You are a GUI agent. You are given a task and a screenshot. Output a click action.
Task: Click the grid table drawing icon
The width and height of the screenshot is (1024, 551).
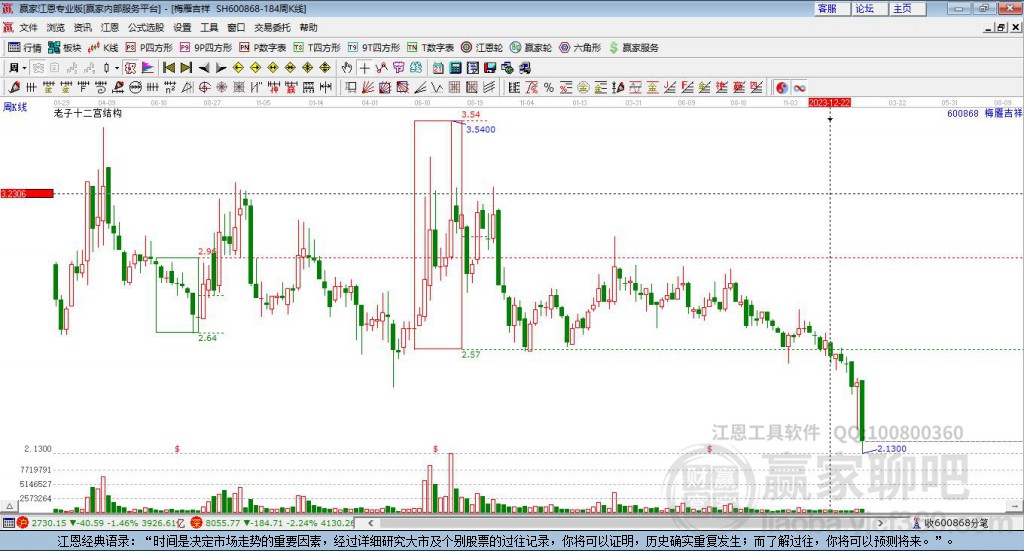pyautogui.click(x=455, y=87)
